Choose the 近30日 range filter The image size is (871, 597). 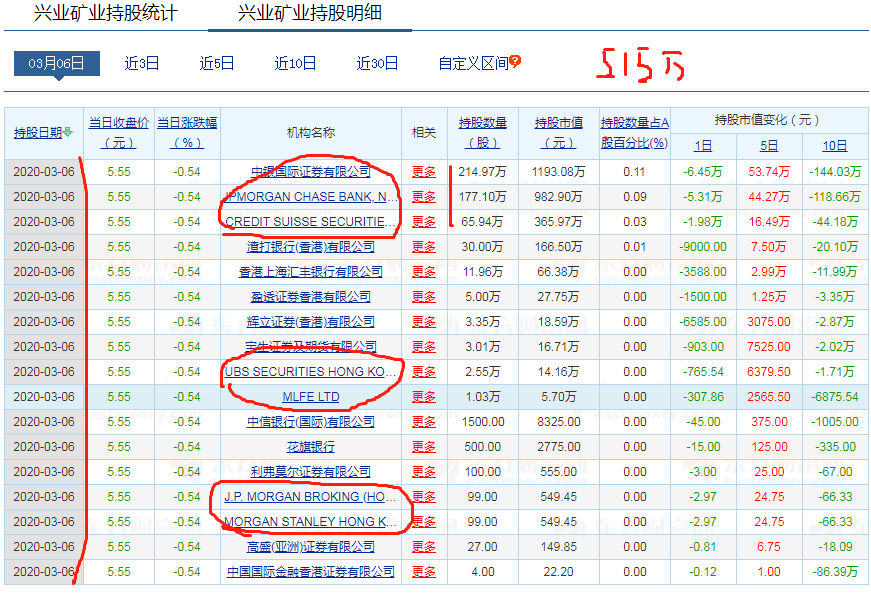(377, 63)
